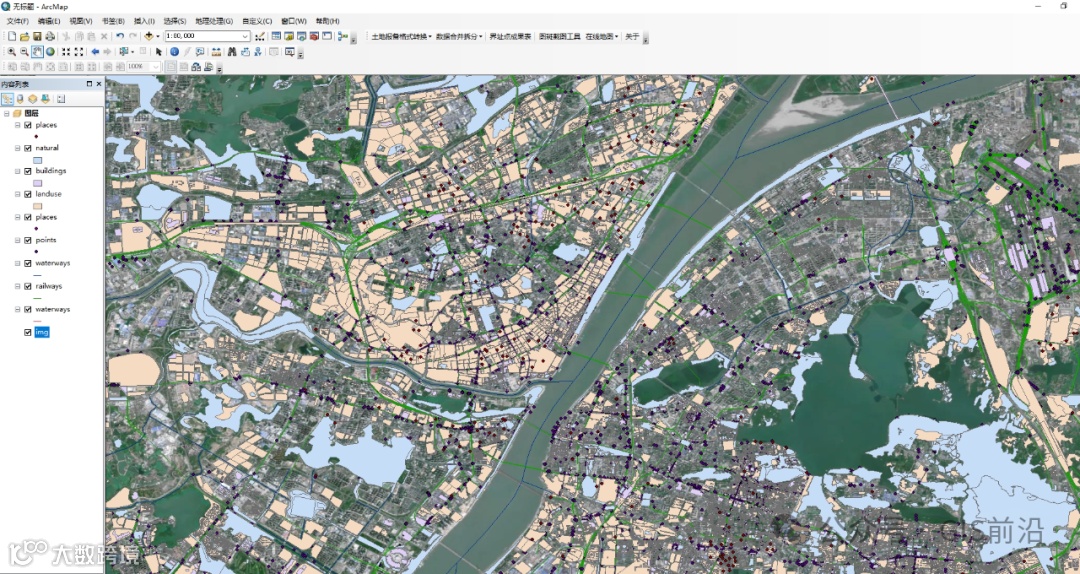Viewport: 1080px width, 574px height.
Task: Open the 视图 menu
Action: point(81,21)
